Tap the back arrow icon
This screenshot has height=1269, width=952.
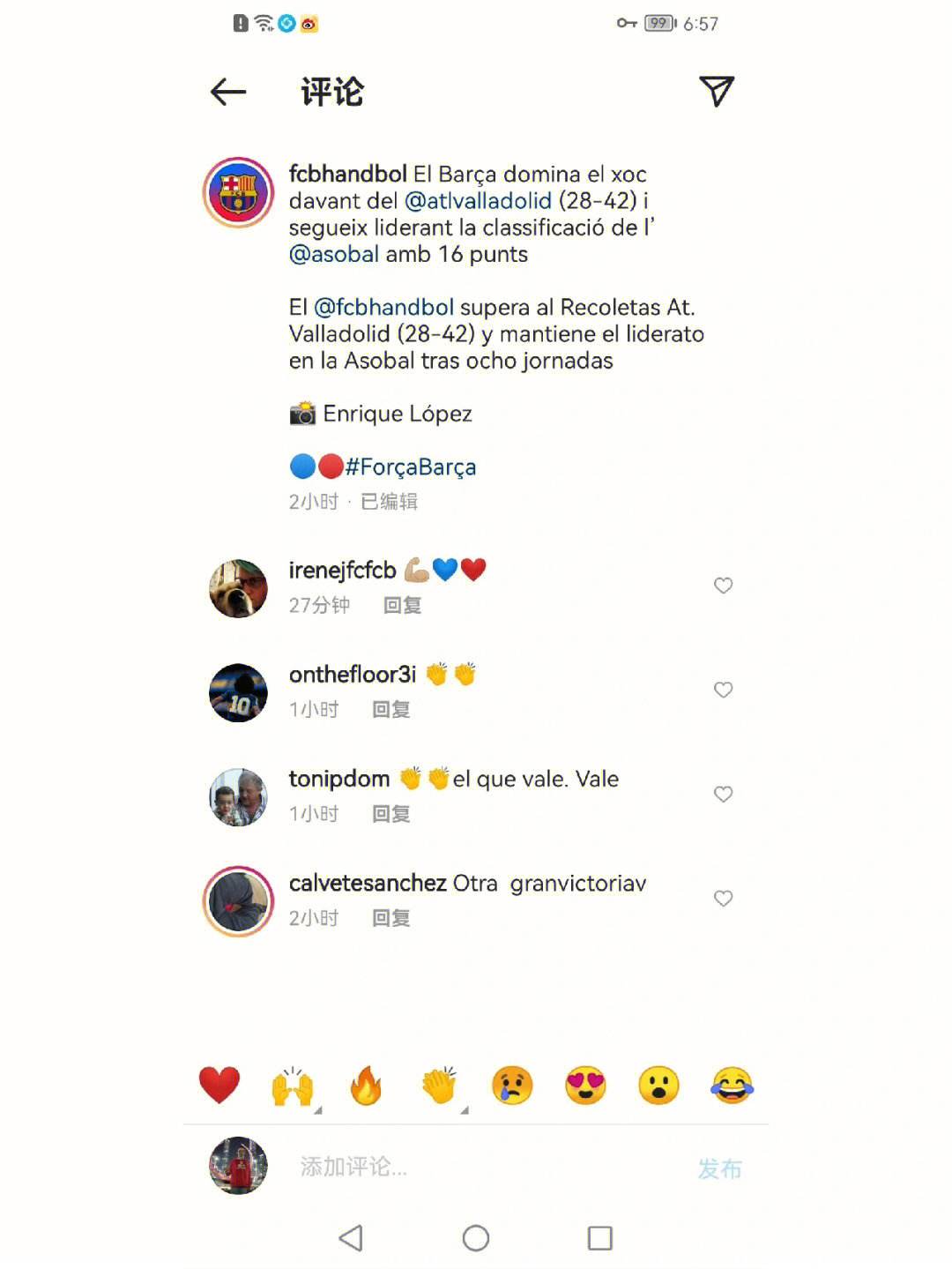[228, 92]
